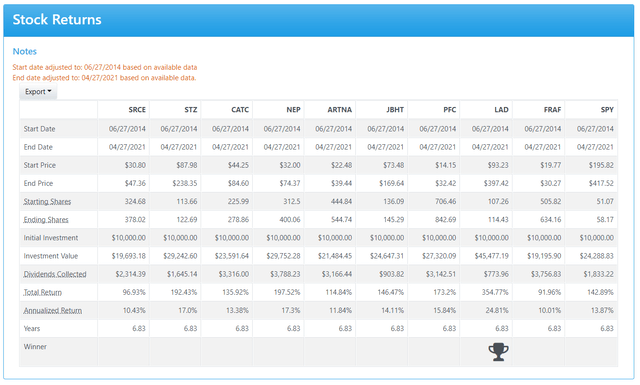
Task: Select the end date adjusted note text
Action: [104, 78]
